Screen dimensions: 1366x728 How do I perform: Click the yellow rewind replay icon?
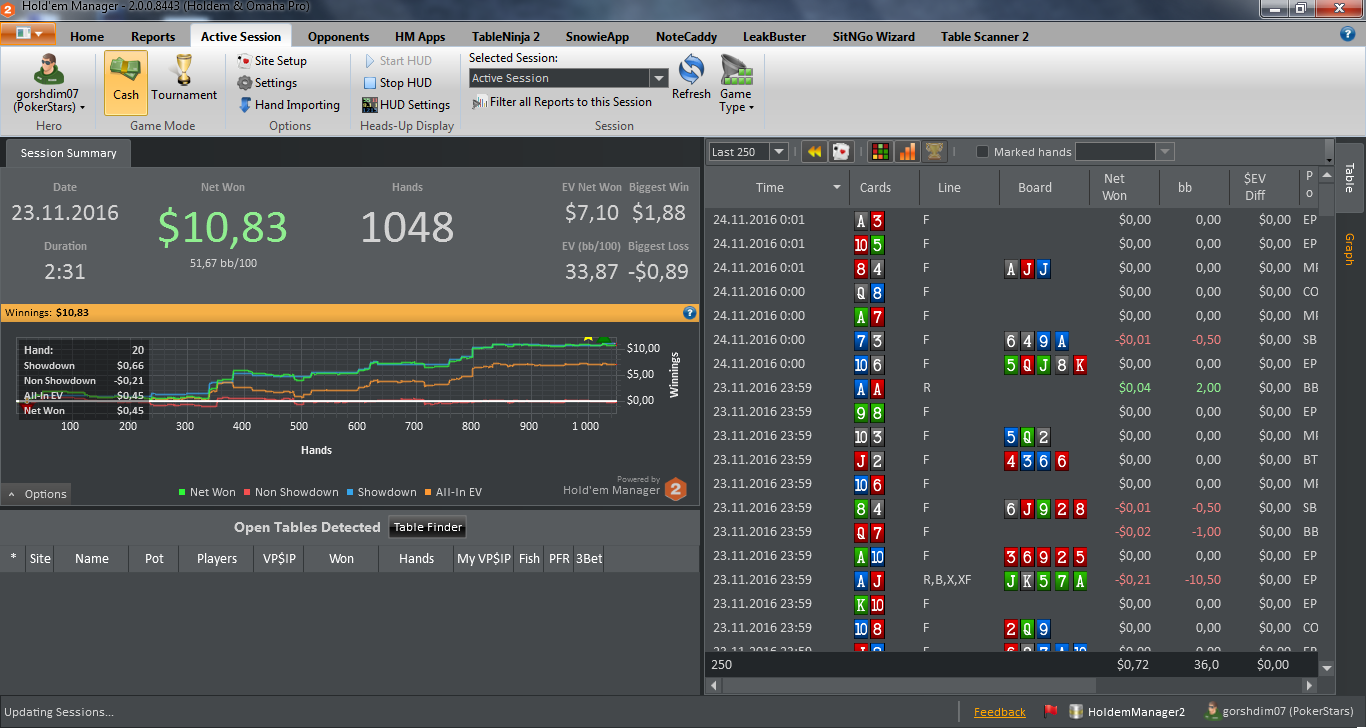click(x=814, y=152)
